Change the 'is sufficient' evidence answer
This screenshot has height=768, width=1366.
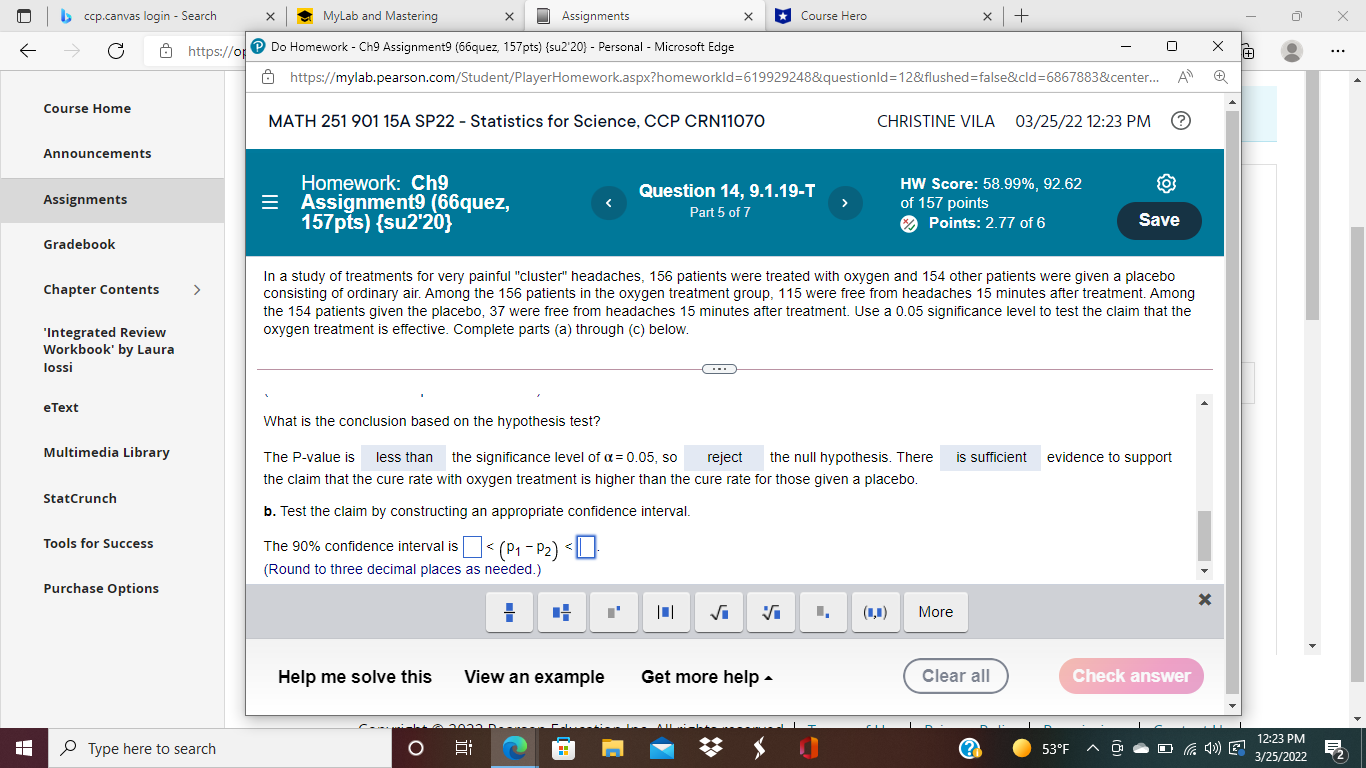coord(990,457)
